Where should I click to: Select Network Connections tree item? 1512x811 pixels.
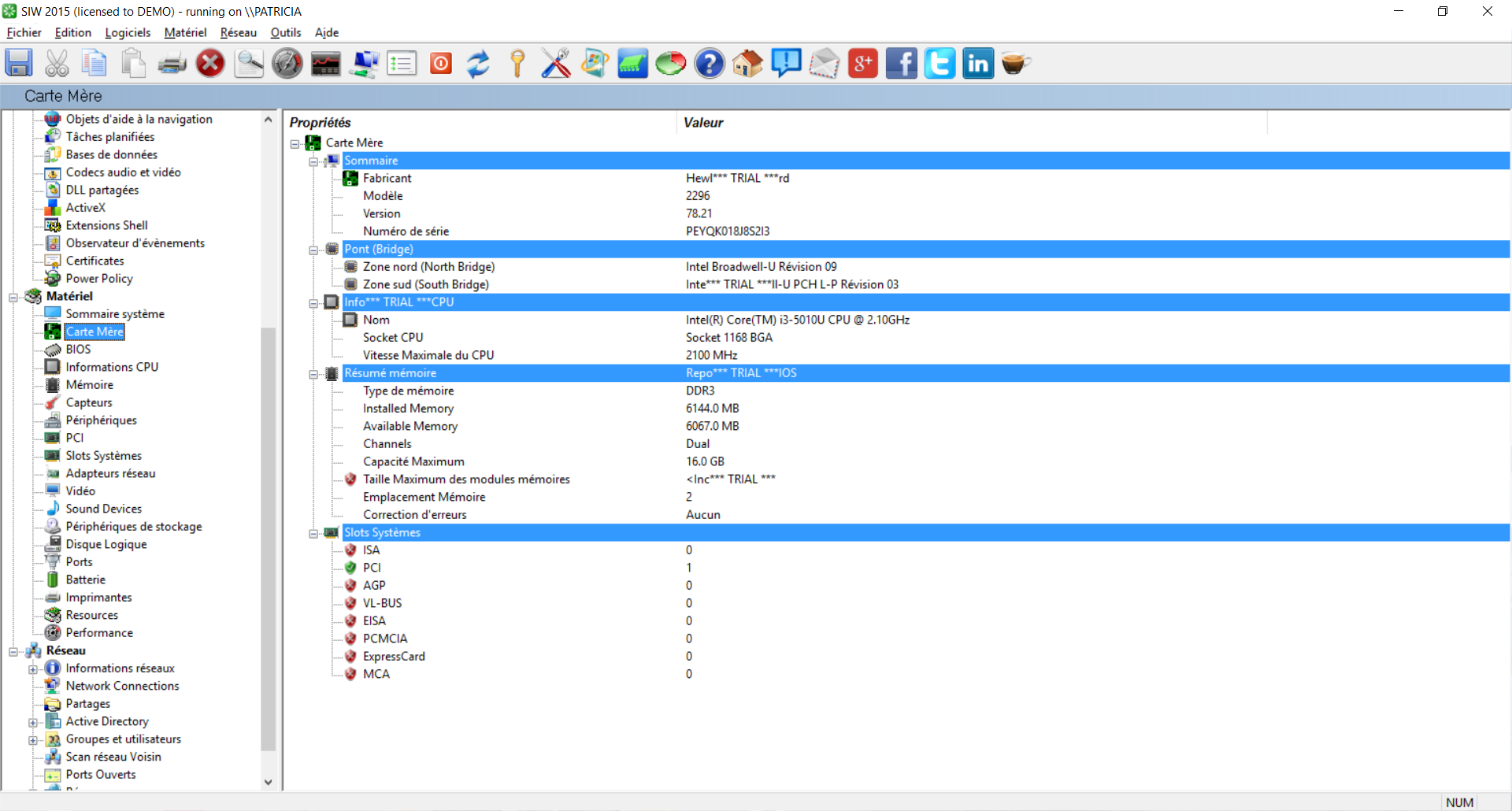coord(122,686)
